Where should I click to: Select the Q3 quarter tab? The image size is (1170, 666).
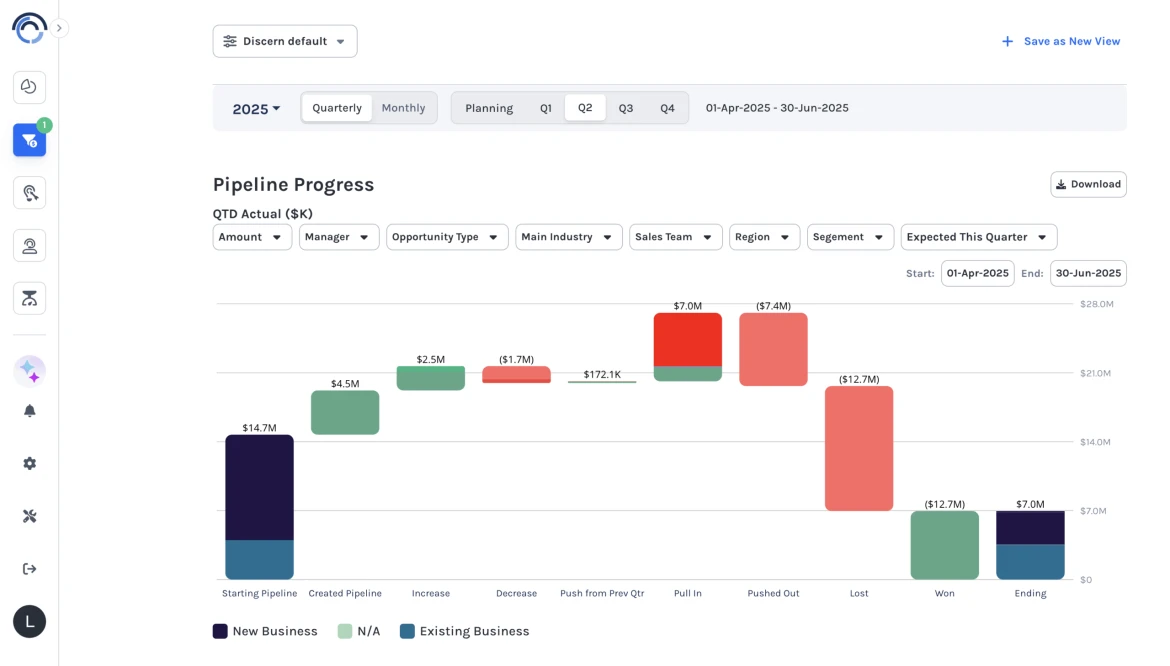(x=625, y=108)
